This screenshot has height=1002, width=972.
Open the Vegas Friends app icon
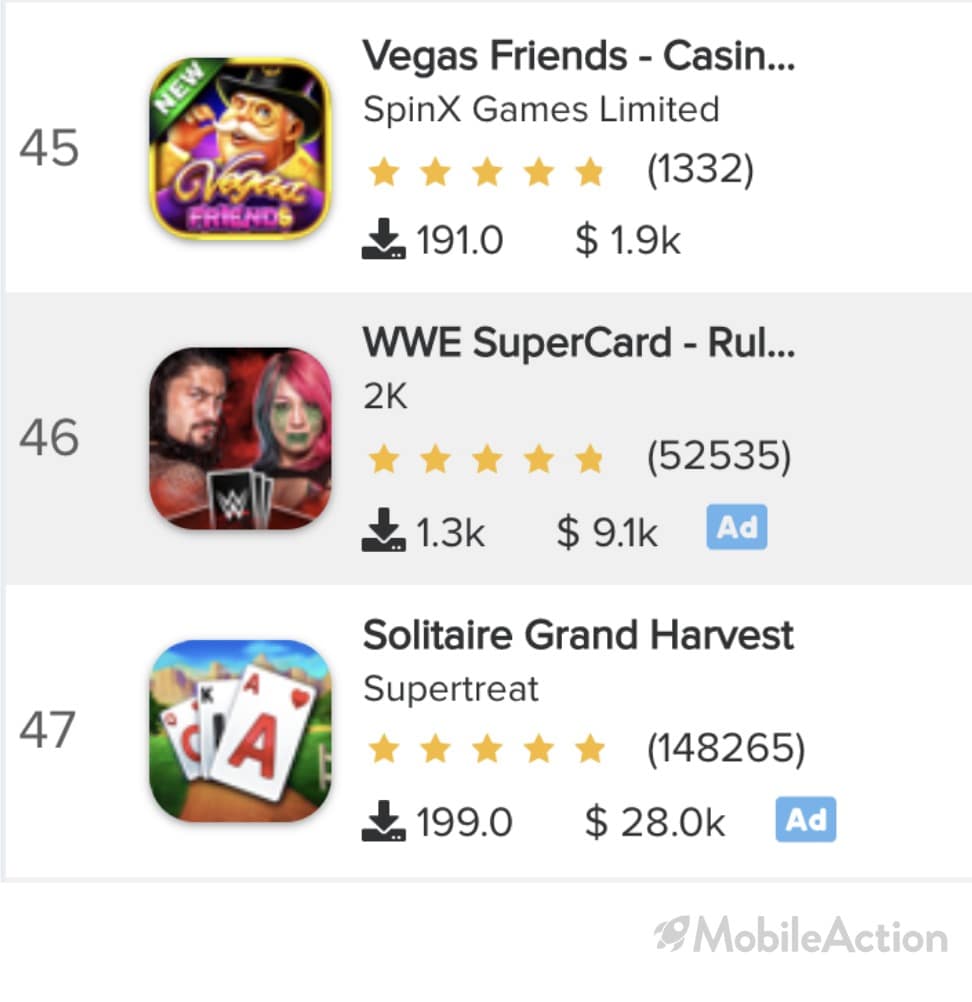pos(240,149)
